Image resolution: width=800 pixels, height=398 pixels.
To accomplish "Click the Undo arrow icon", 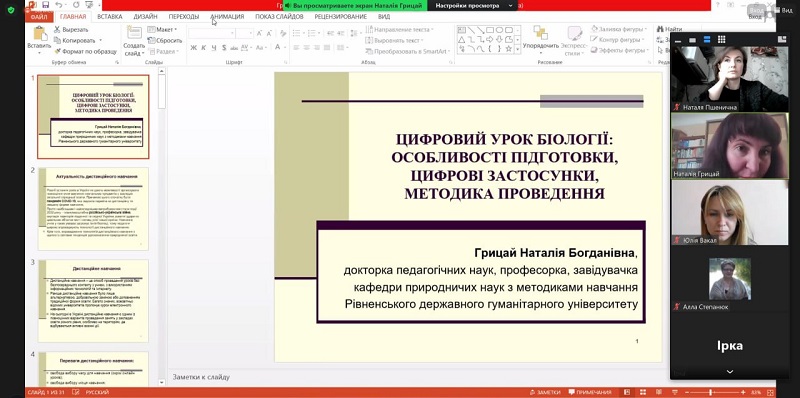I will [x=59, y=5].
